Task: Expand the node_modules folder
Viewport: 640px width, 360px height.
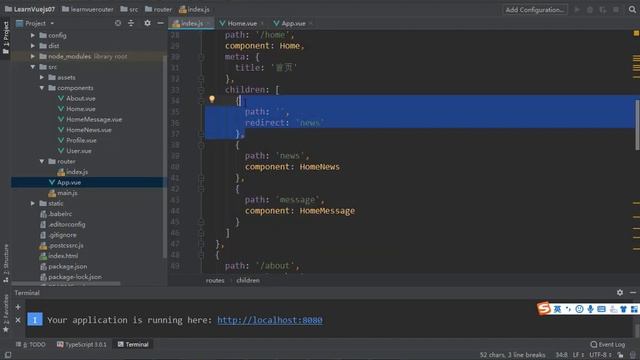Action: 33,56
